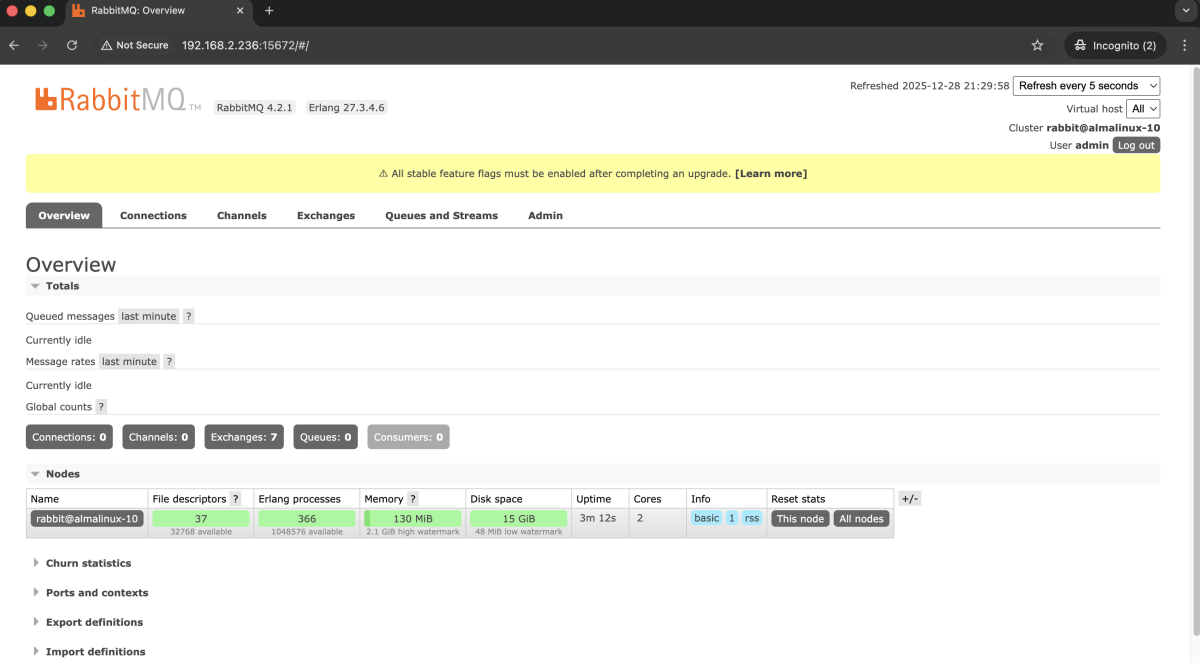This screenshot has height=663, width=1200.
Task: Toggle node table columns with +/- button
Action: pos(909,499)
